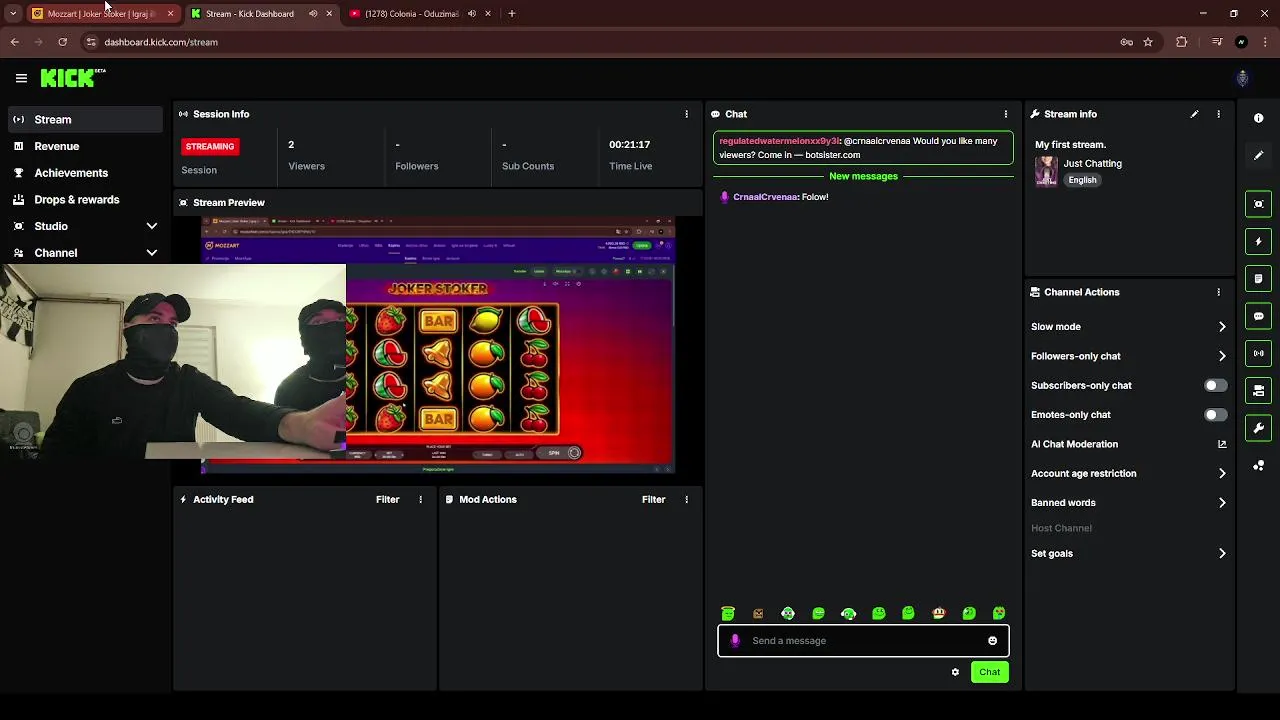Open Slow mode options
The height and width of the screenshot is (720, 1280).
click(1128, 326)
